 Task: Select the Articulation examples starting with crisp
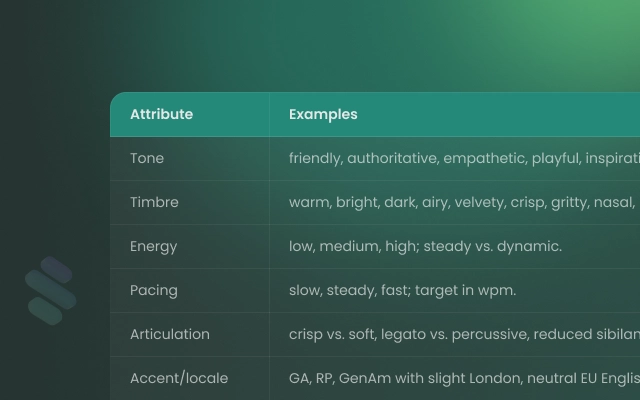pos(464,335)
